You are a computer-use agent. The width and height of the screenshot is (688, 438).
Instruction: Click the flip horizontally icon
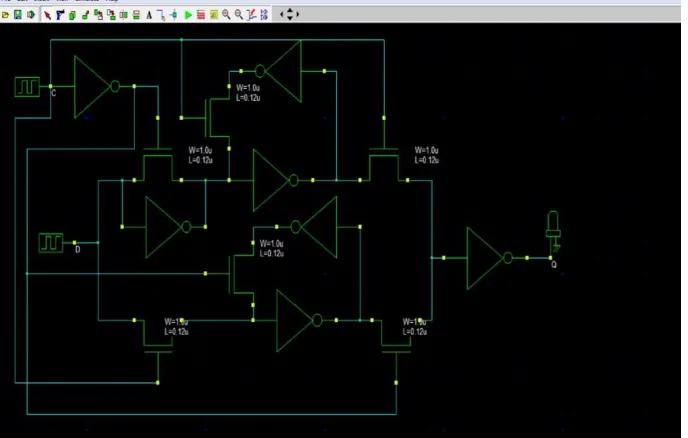[x=124, y=16]
